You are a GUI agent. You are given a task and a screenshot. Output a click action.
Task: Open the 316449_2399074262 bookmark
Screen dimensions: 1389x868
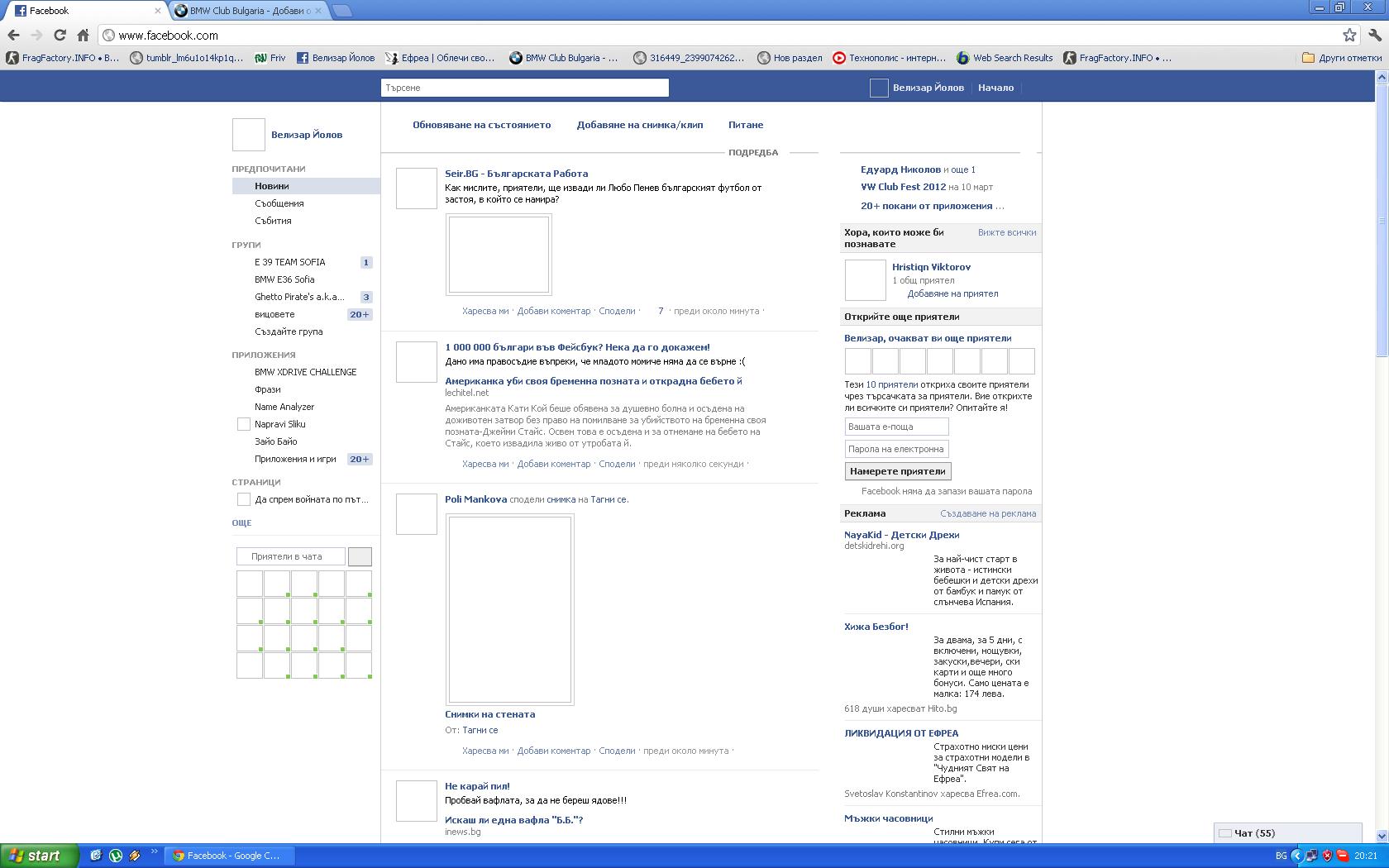coord(689,58)
